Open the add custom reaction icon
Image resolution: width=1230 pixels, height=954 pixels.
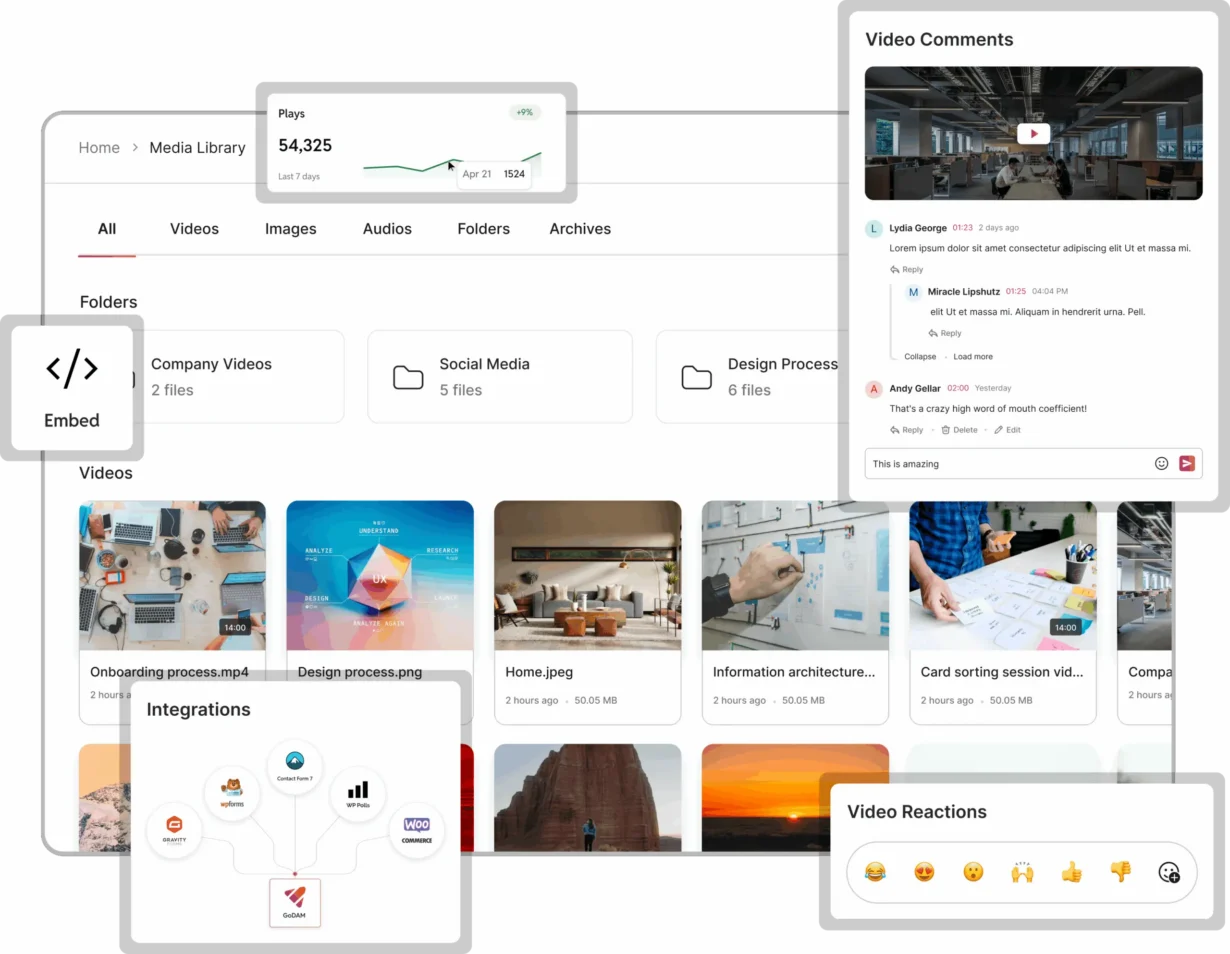(x=1169, y=872)
